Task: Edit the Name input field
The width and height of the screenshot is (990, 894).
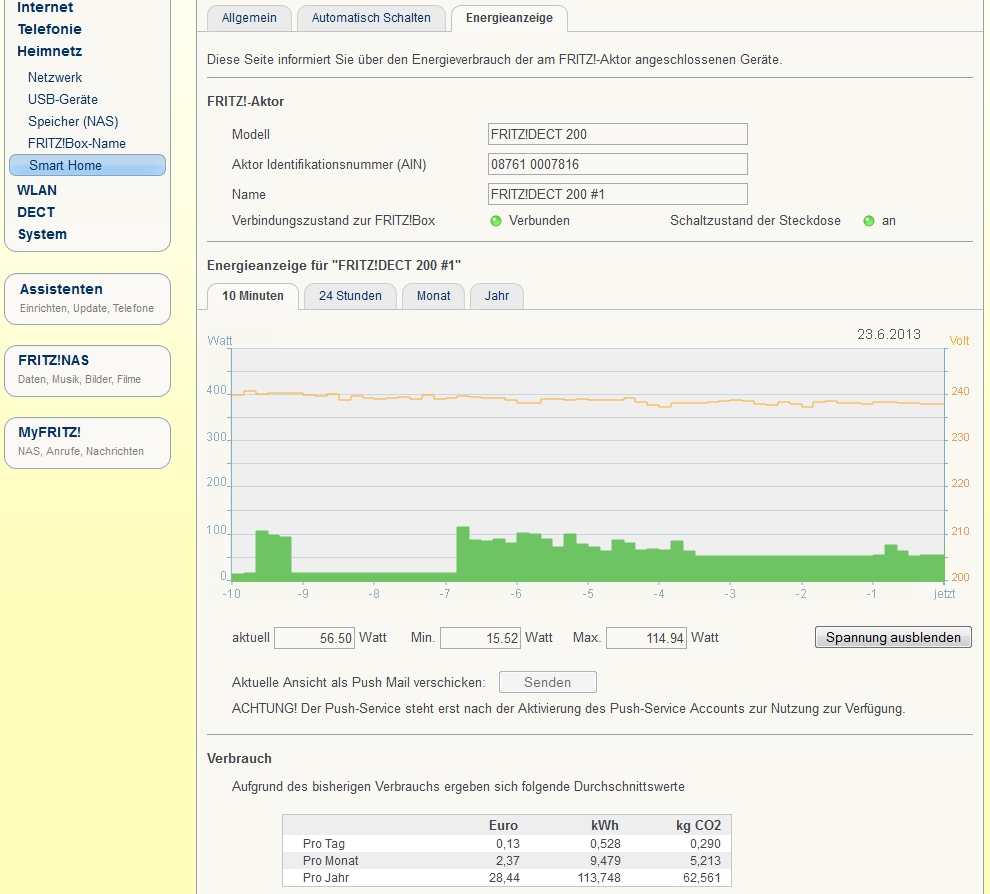Action: 617,194
